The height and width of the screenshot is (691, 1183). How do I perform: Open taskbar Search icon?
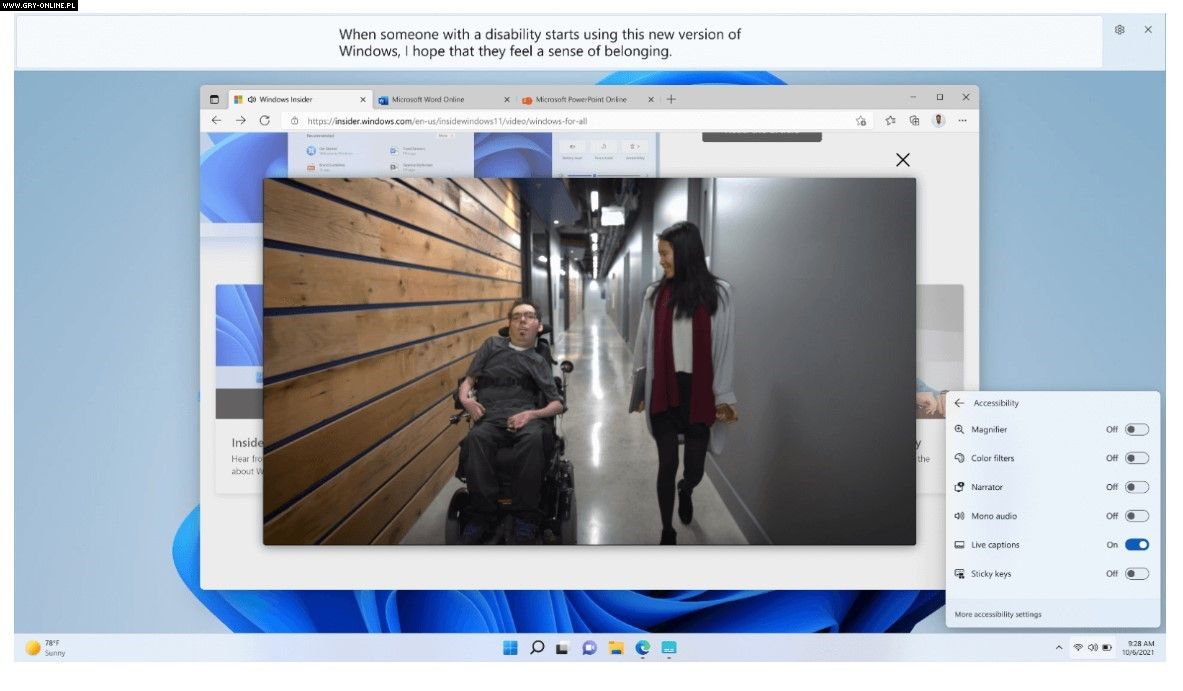click(x=537, y=648)
